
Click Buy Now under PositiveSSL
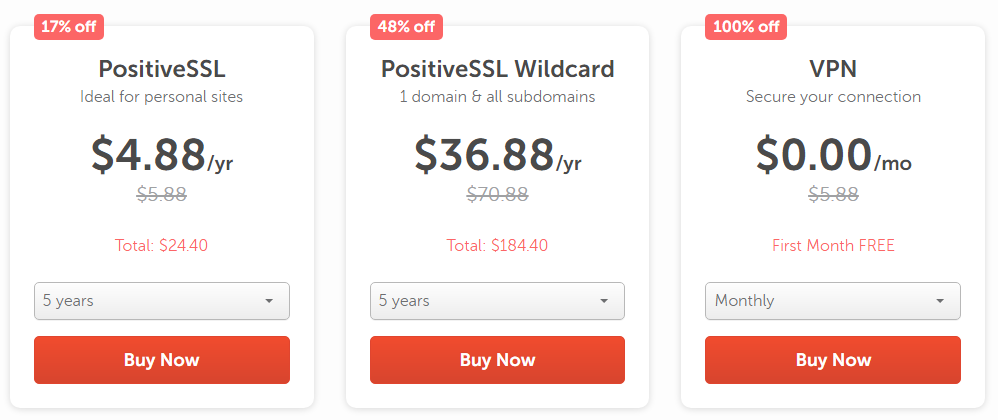coord(162,360)
